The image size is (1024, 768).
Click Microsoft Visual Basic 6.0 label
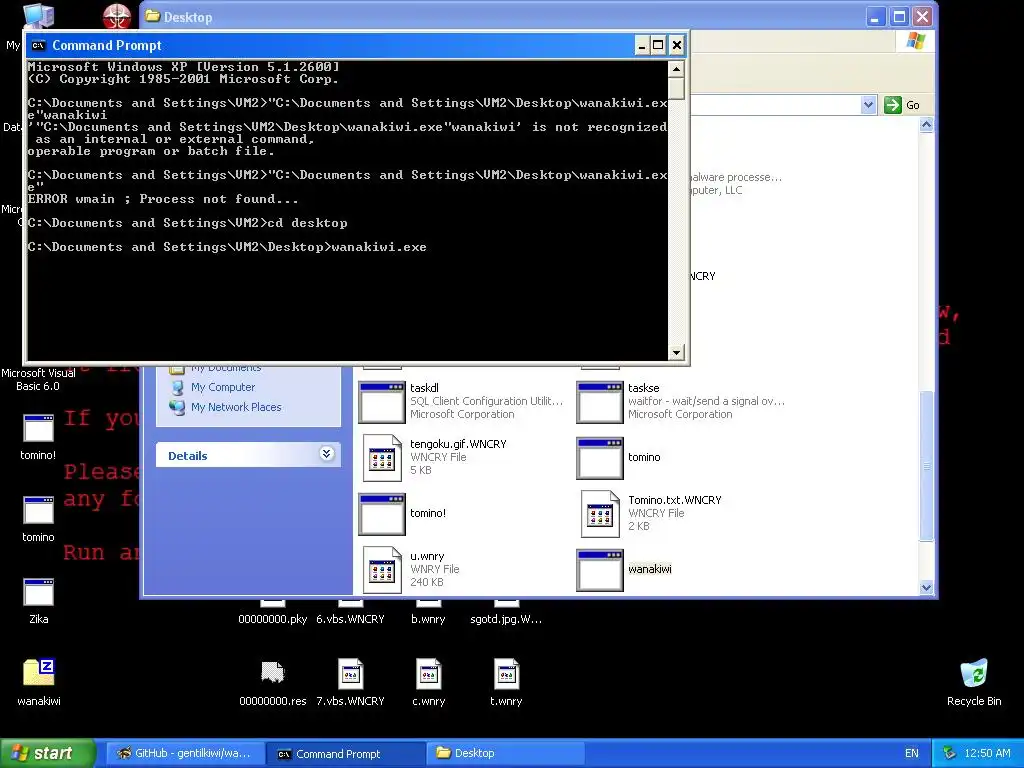tap(38, 379)
